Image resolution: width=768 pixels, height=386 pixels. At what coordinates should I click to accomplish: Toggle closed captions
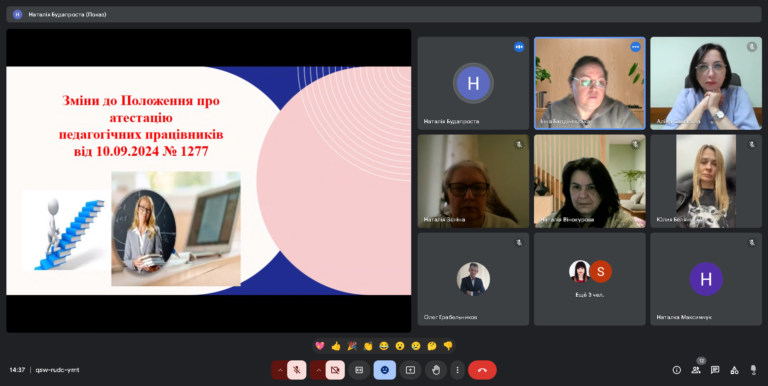[359, 370]
